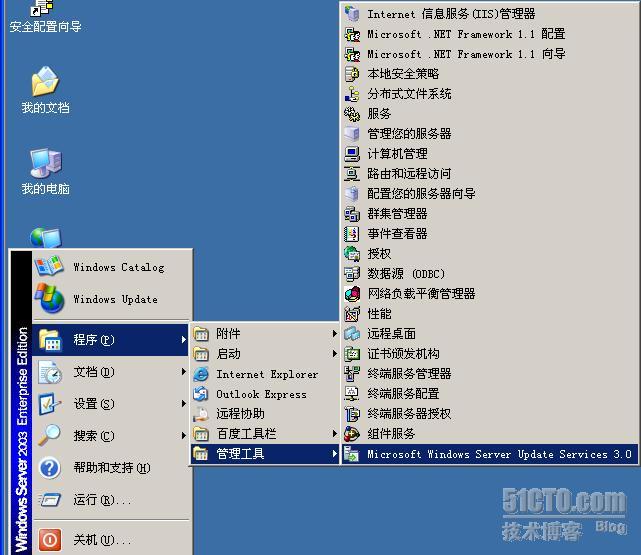This screenshot has width=641, height=555.
Task: Open 附件 folder entry label
Action: tap(229, 334)
